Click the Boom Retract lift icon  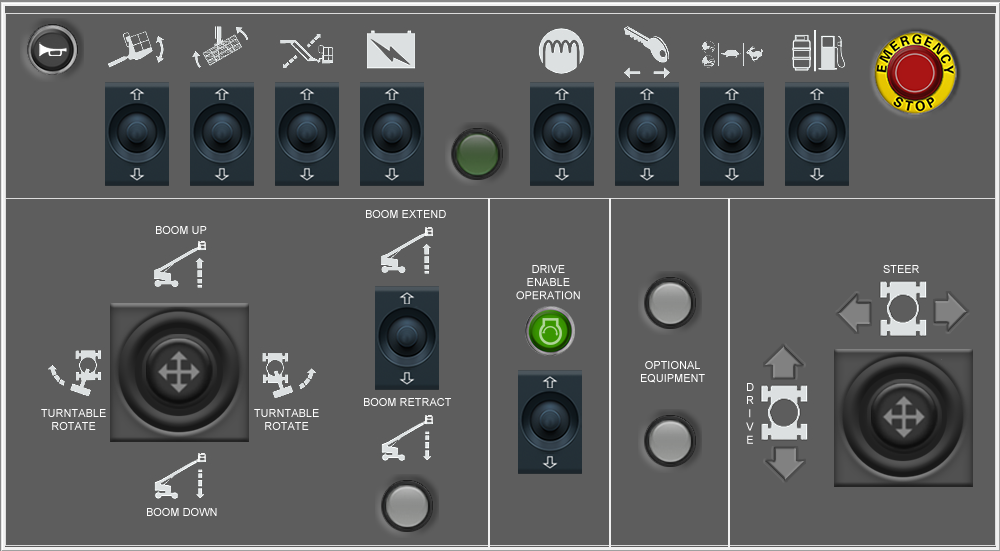pos(408,437)
